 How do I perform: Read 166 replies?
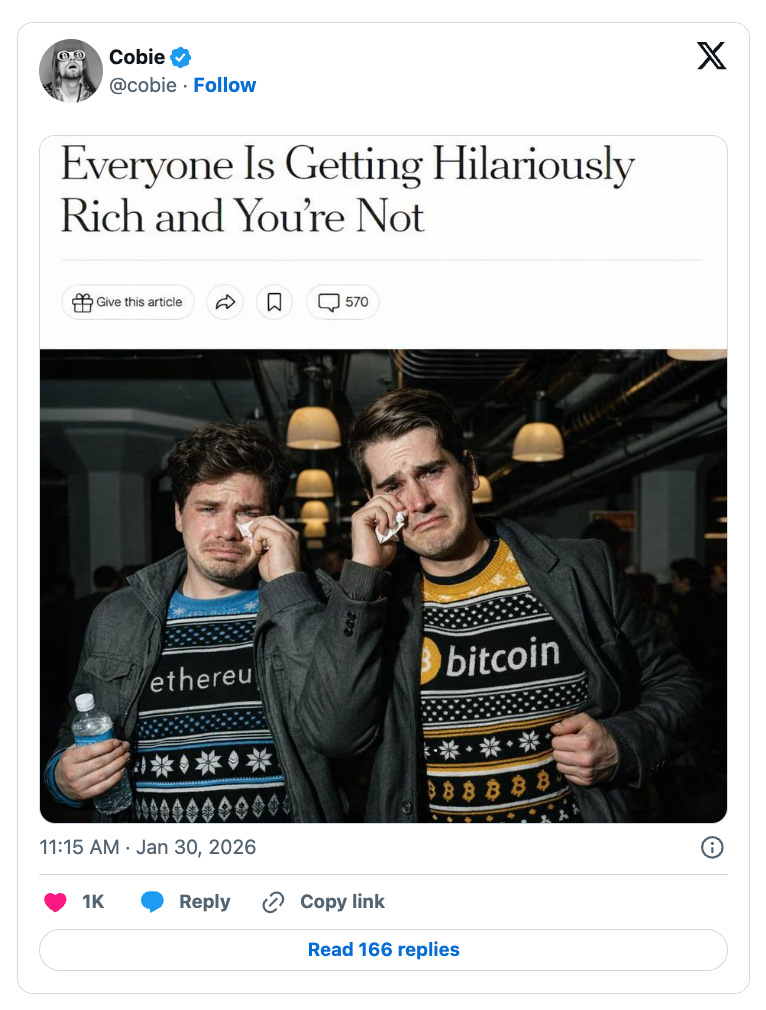(x=383, y=949)
